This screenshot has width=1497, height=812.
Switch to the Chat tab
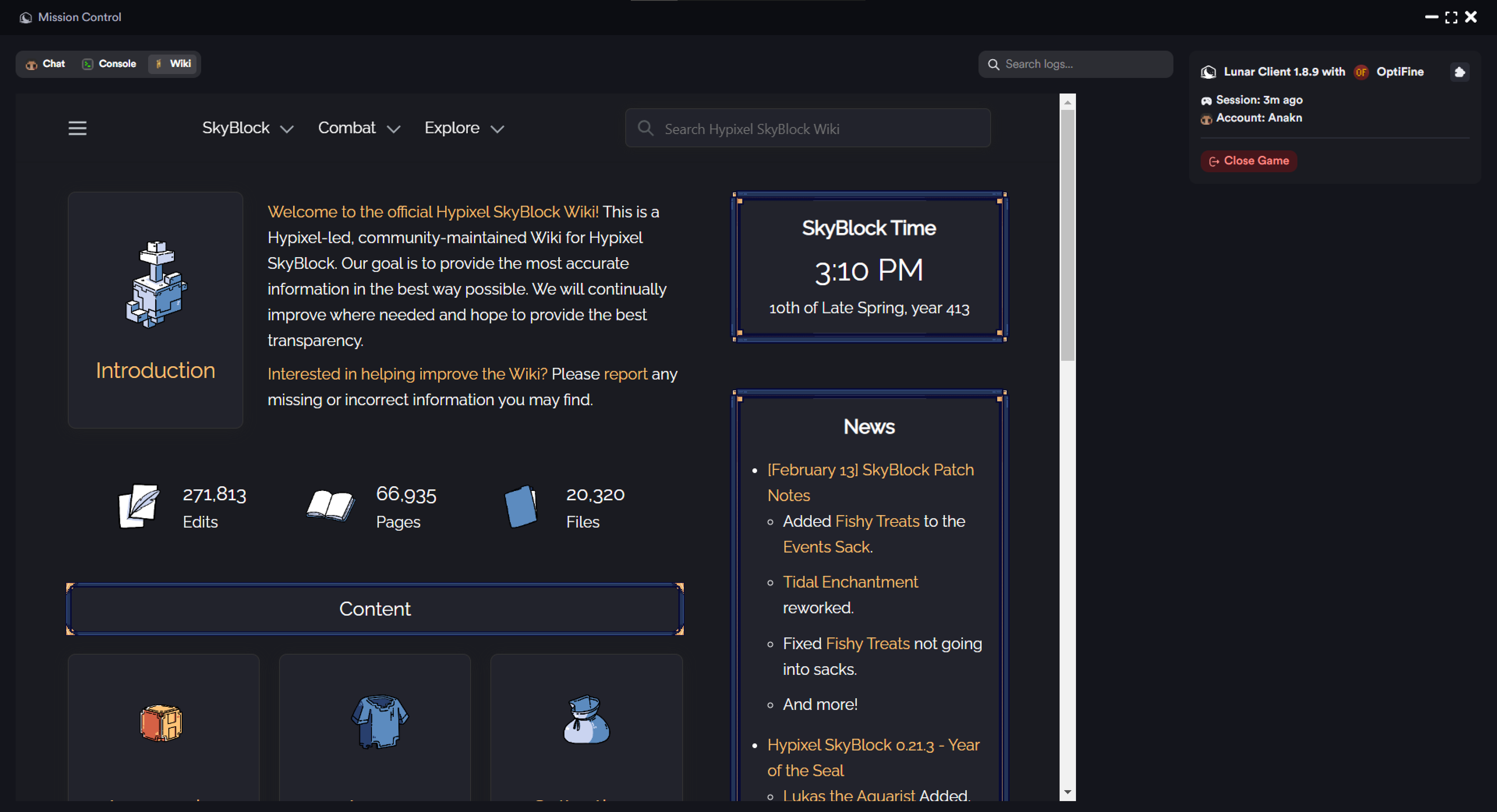pyautogui.click(x=45, y=64)
